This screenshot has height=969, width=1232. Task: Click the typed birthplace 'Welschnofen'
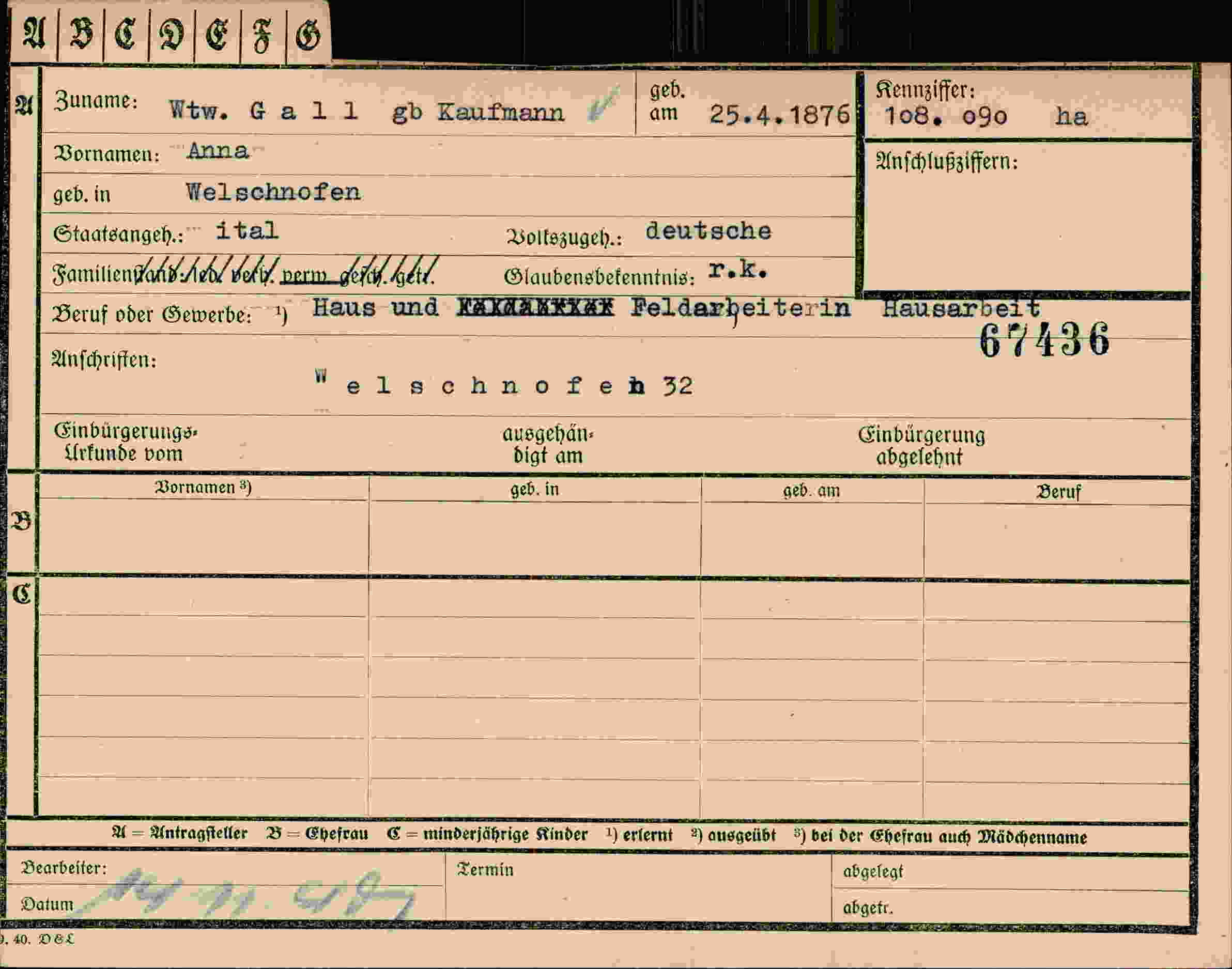click(273, 192)
